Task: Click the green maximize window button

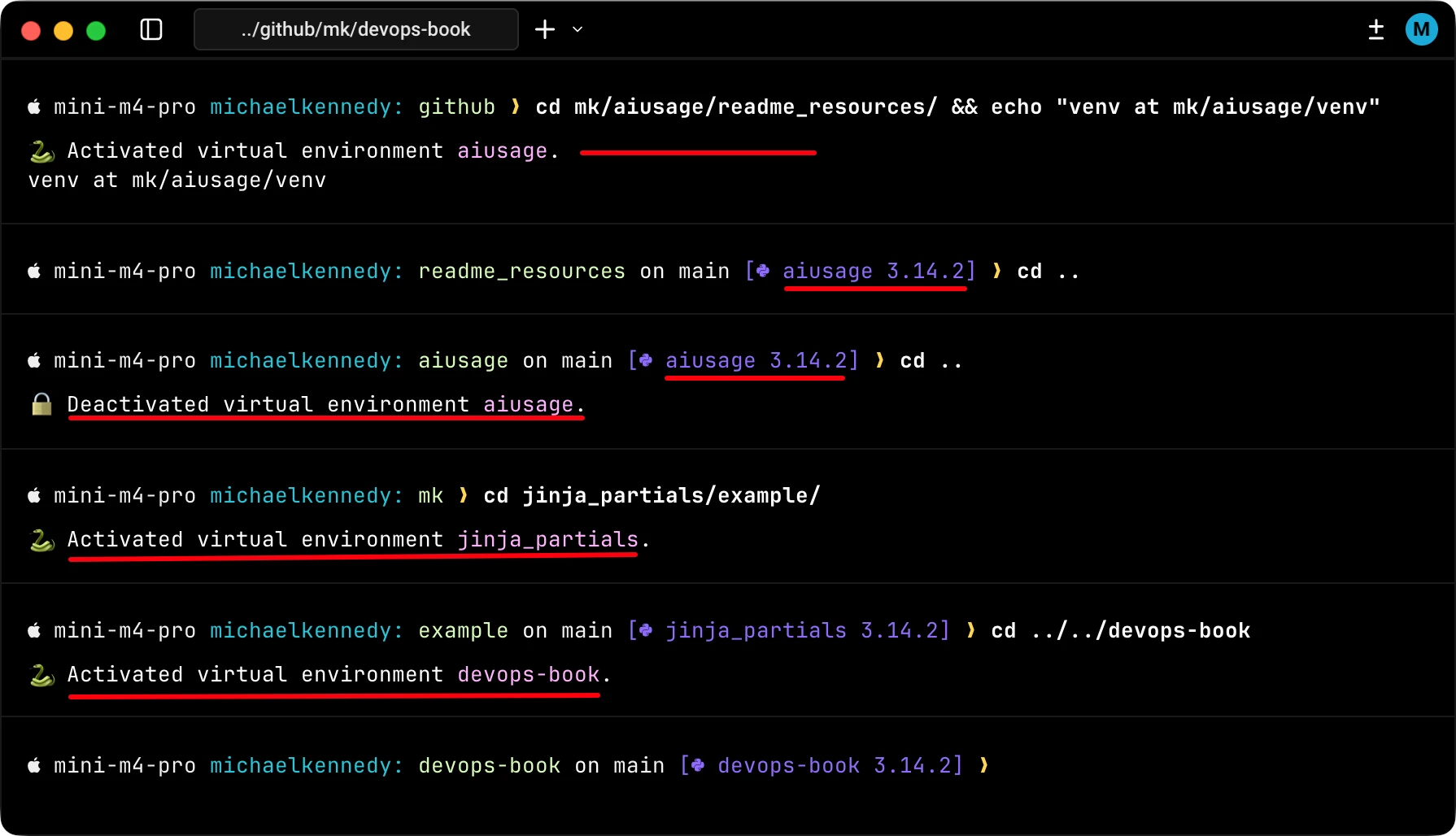Action: 96,31
